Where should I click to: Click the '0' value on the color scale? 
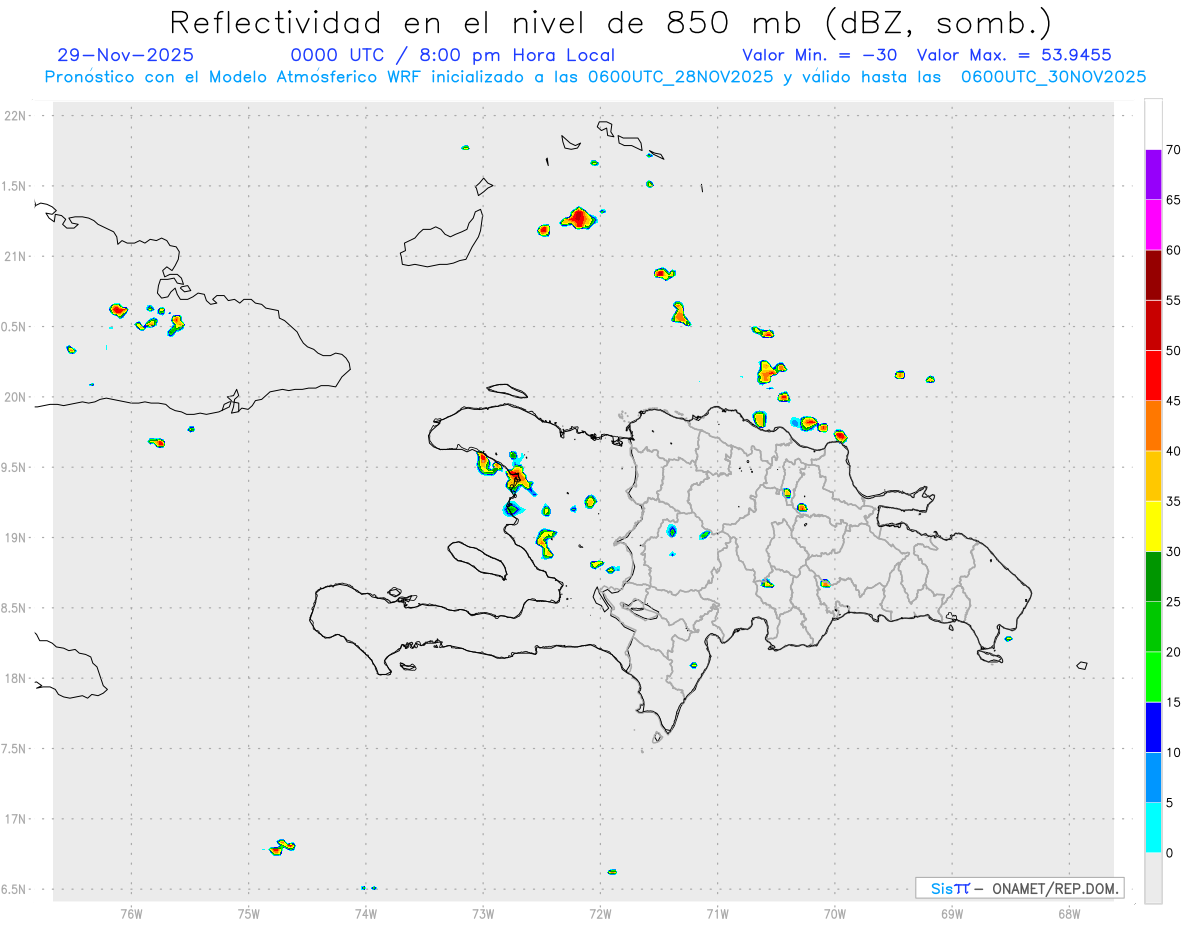click(x=1170, y=853)
